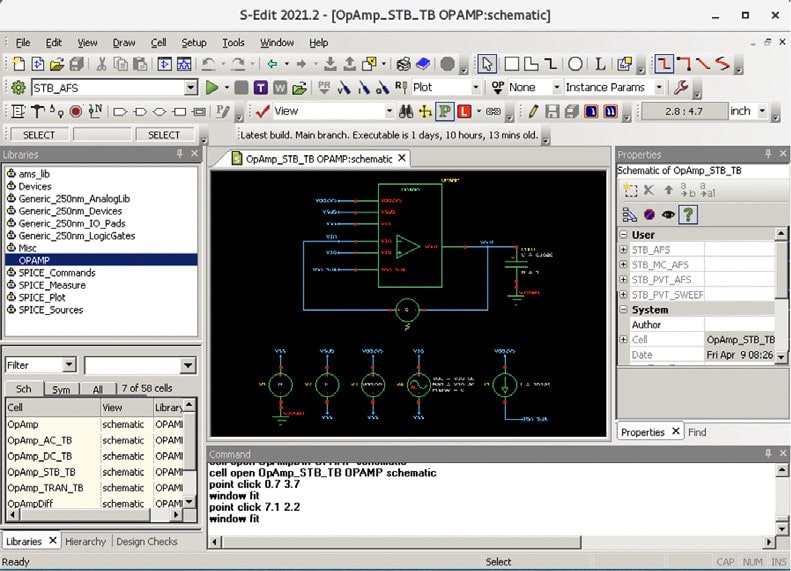Toggle the blue double-pane icon near save
The width and height of the screenshot is (791, 571).
(610, 111)
